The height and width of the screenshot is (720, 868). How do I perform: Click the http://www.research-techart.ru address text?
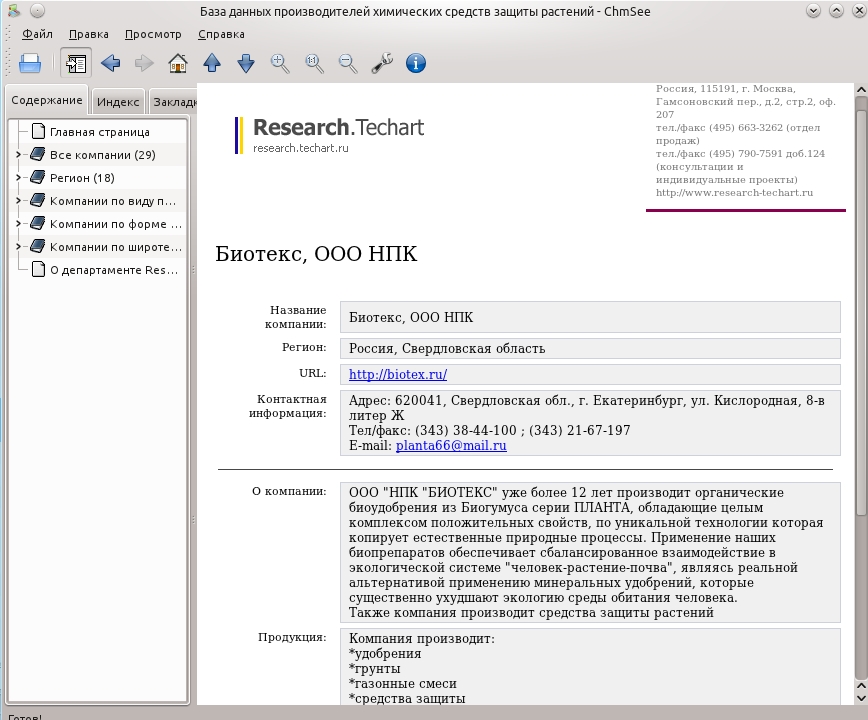[734, 193]
